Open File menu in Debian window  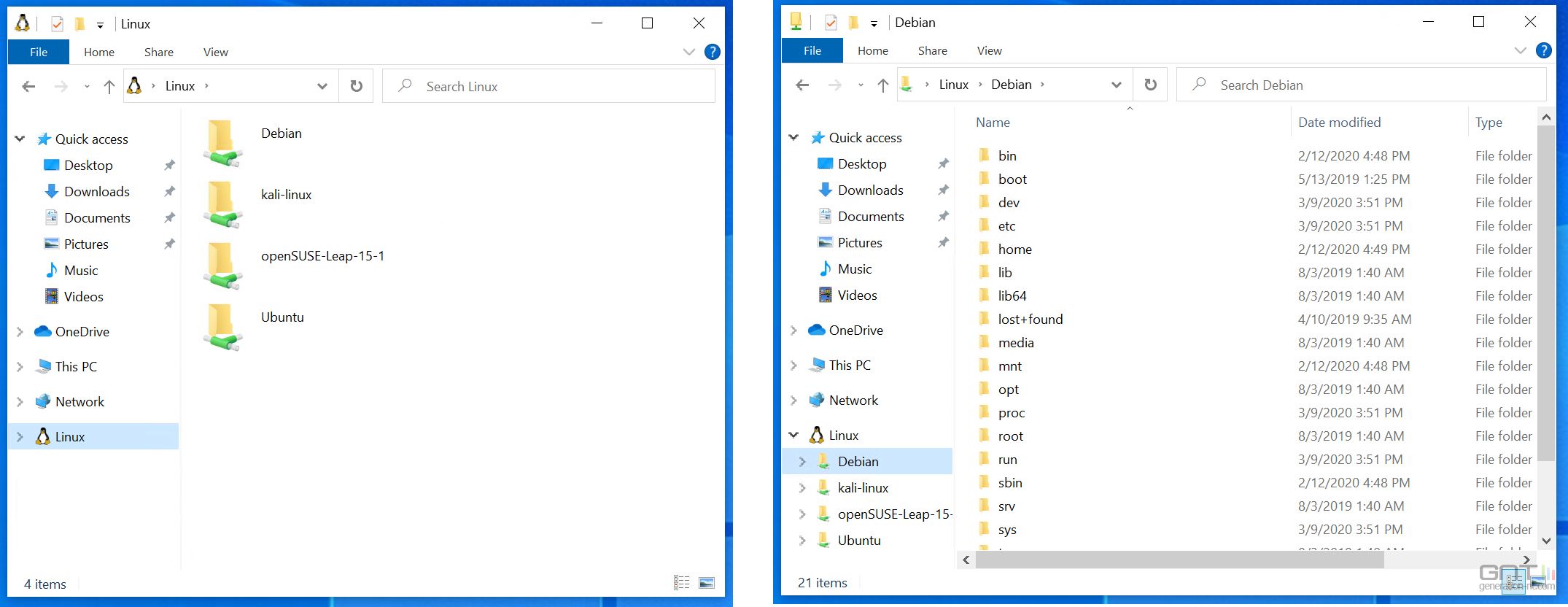(812, 50)
